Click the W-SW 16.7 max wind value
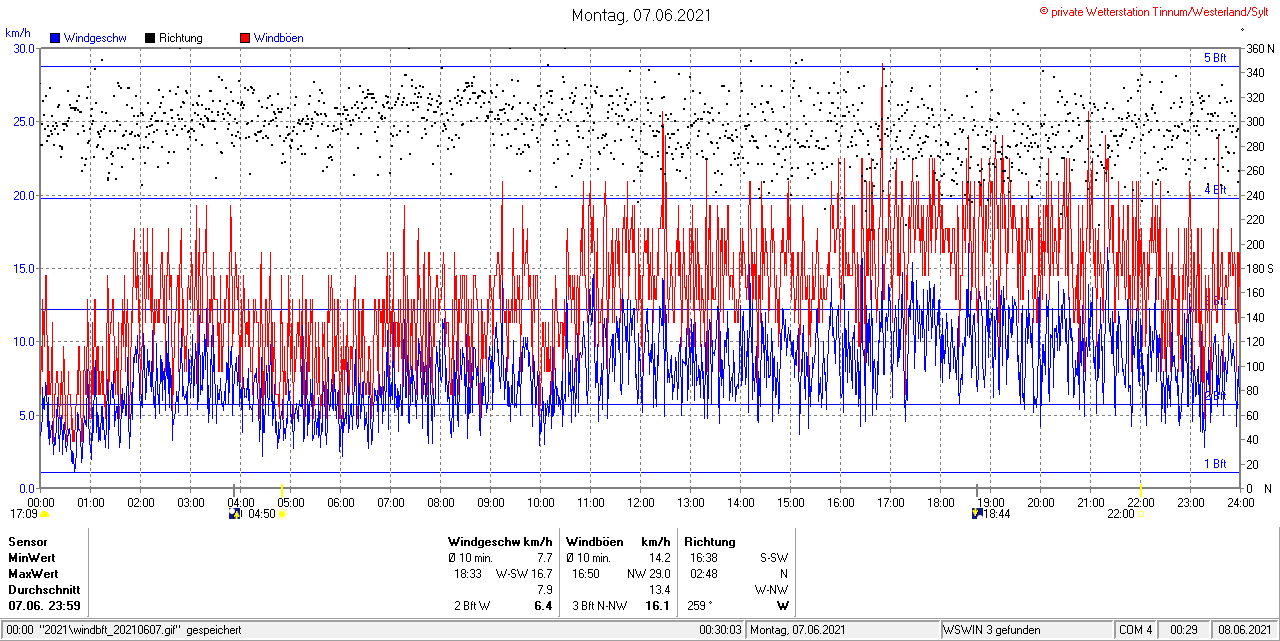 (524, 574)
